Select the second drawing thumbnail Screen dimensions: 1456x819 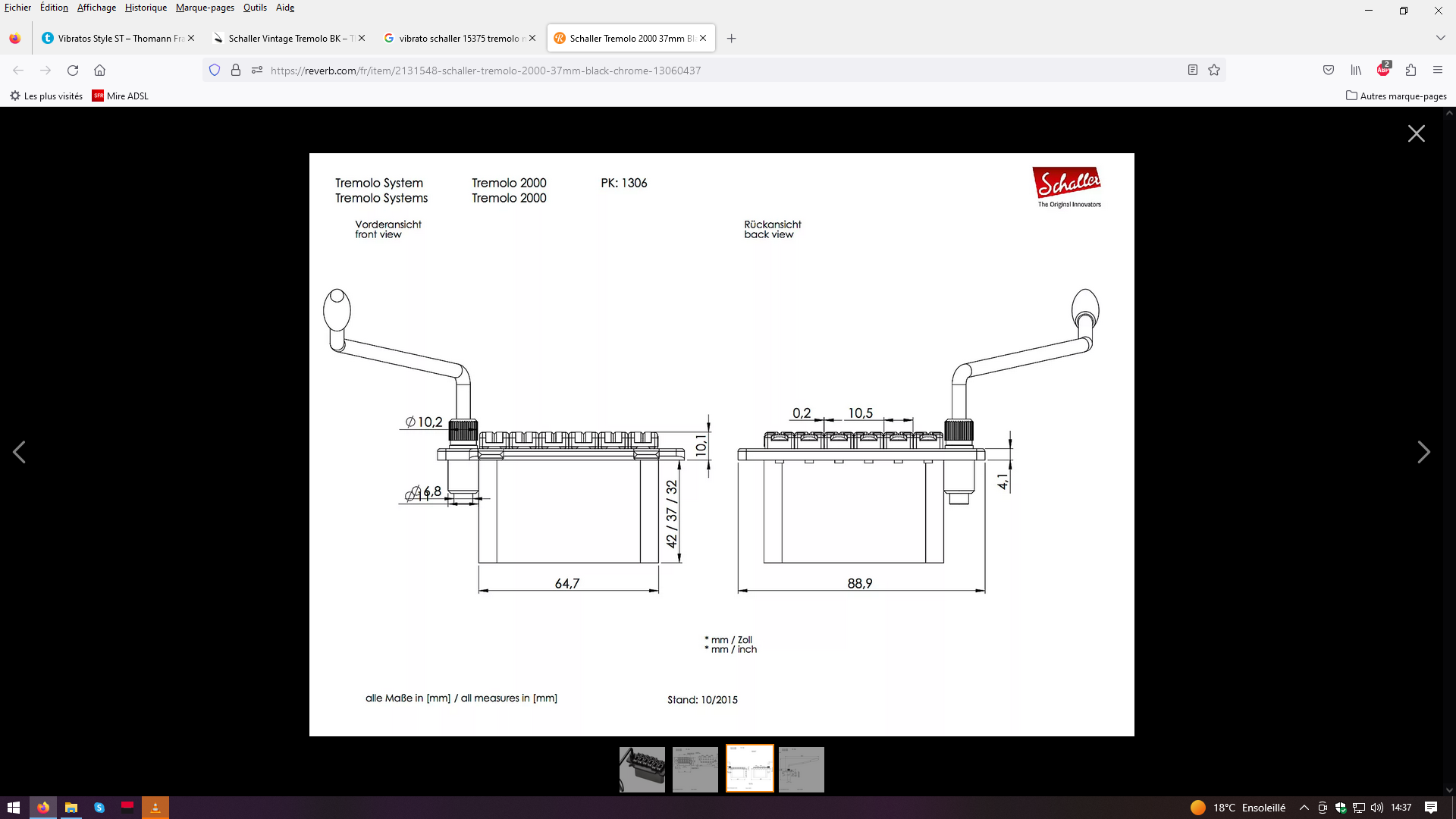pos(695,769)
